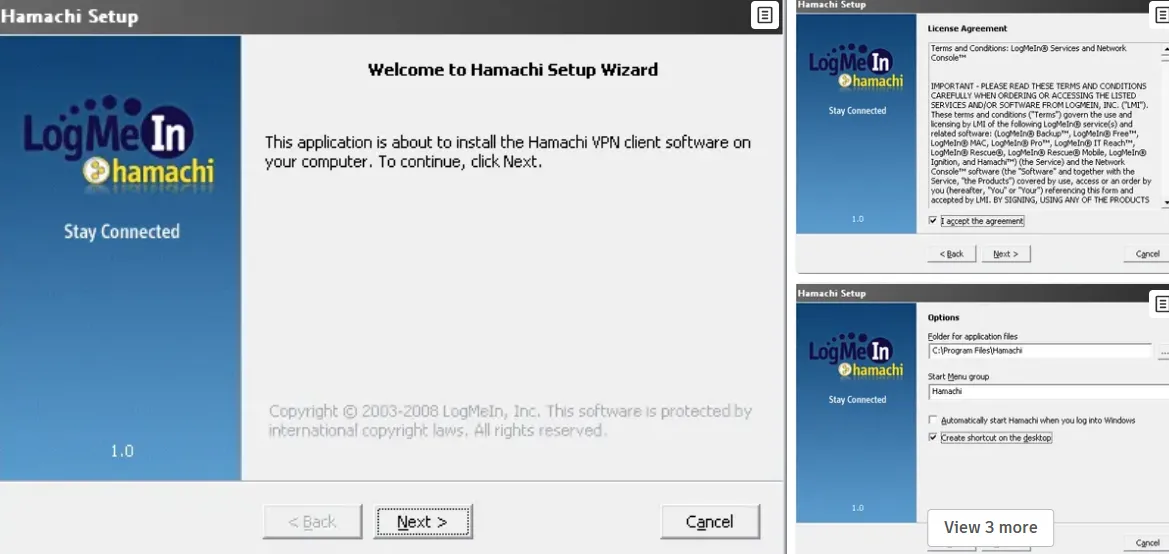The image size is (1169, 554).
Task: Open 'View 3 more' images
Action: coord(990,527)
